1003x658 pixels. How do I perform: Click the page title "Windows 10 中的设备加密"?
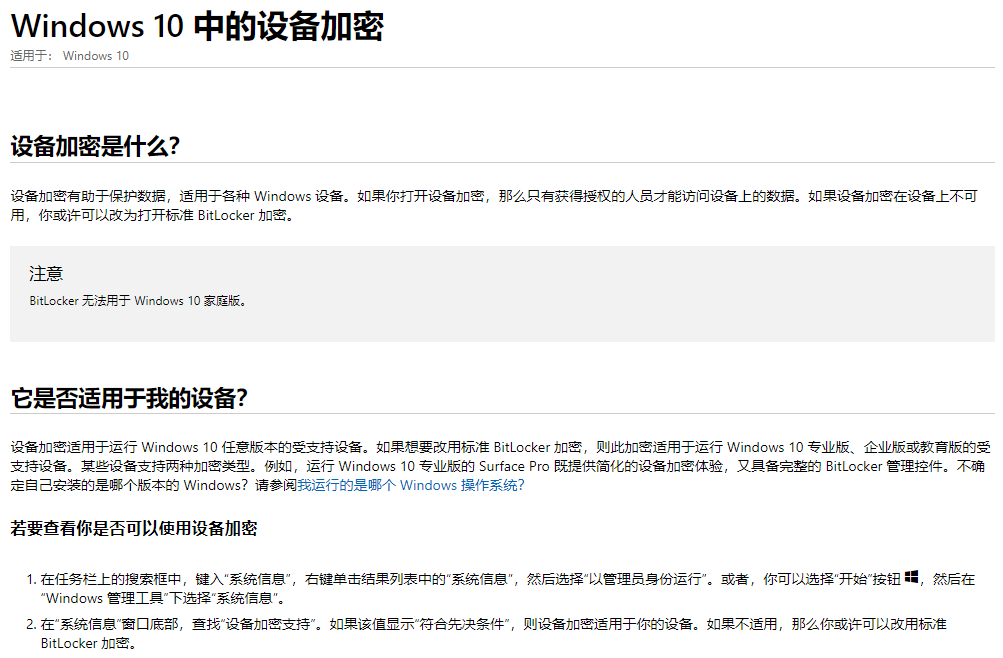click(197, 26)
